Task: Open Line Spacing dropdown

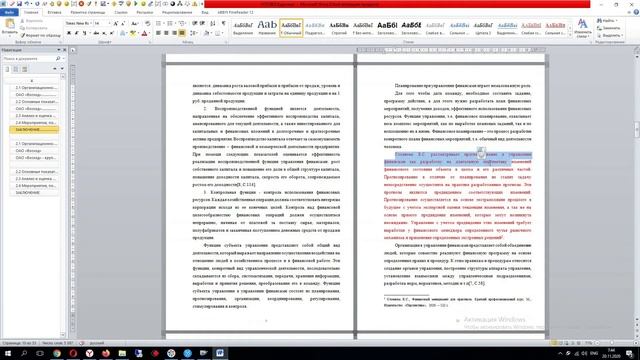Action: 193,33
